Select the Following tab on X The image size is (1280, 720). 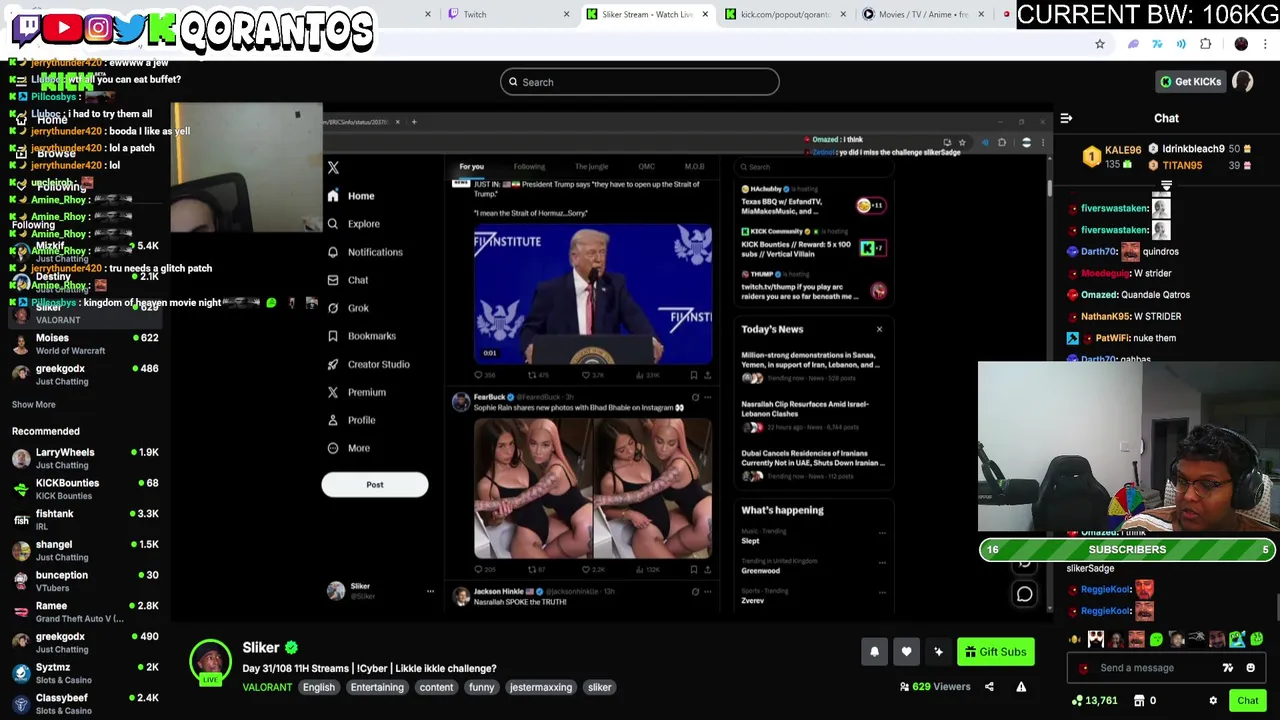click(x=529, y=167)
